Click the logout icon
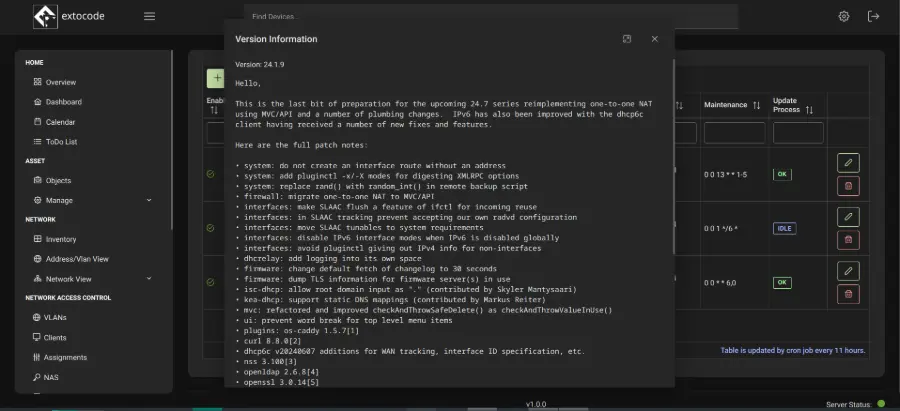 pyautogui.click(x=873, y=17)
